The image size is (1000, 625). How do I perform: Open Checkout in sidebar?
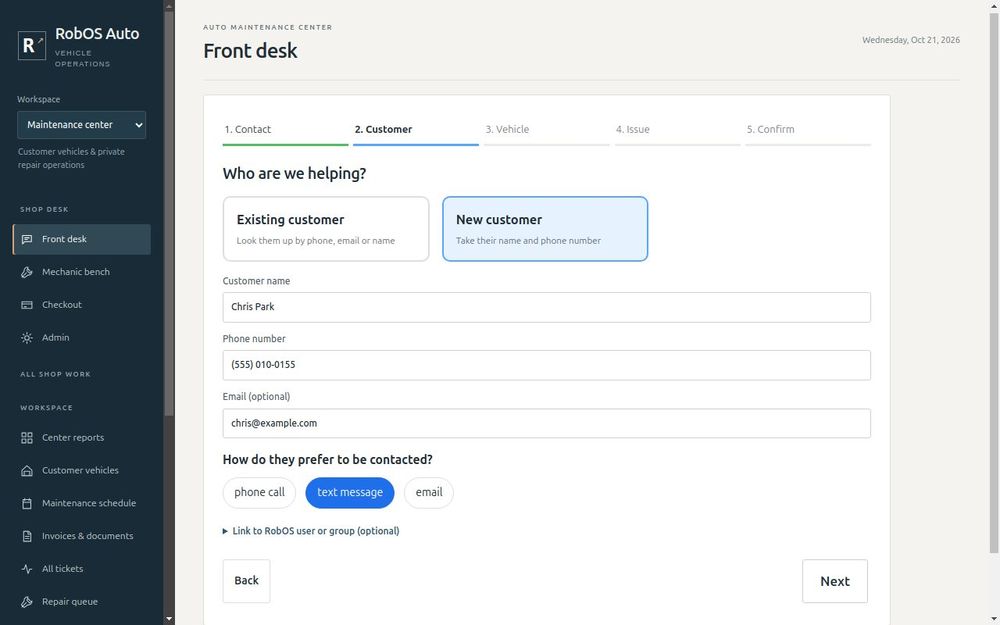[x=82, y=305]
